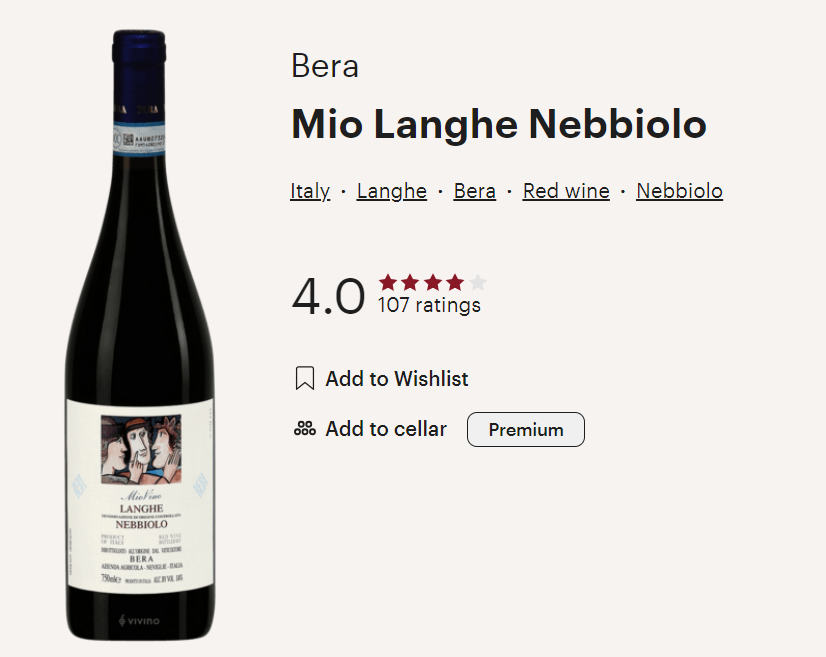Click the bookmark icon beside Add to Wishlist

305,379
